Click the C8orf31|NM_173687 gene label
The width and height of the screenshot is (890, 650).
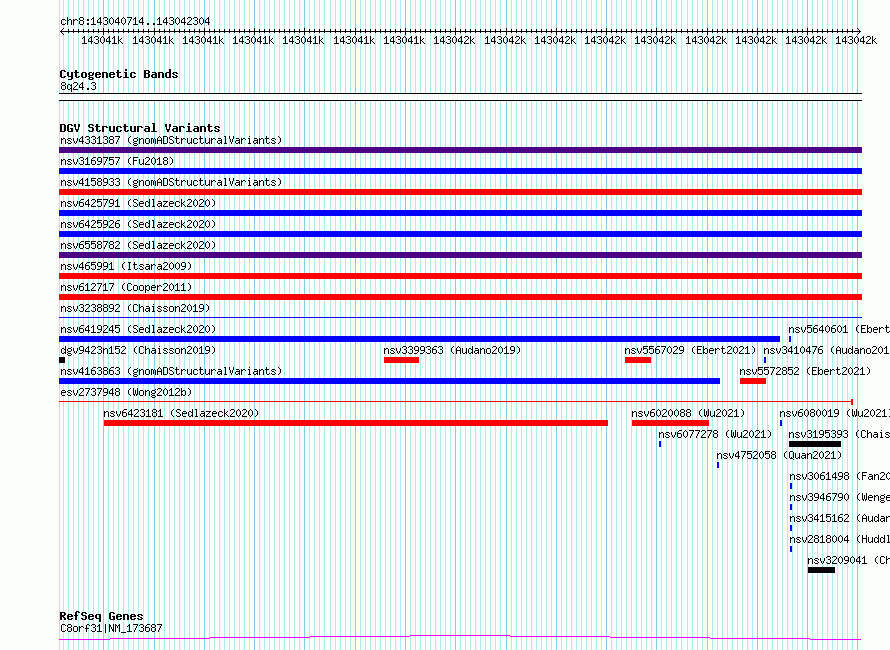111,629
